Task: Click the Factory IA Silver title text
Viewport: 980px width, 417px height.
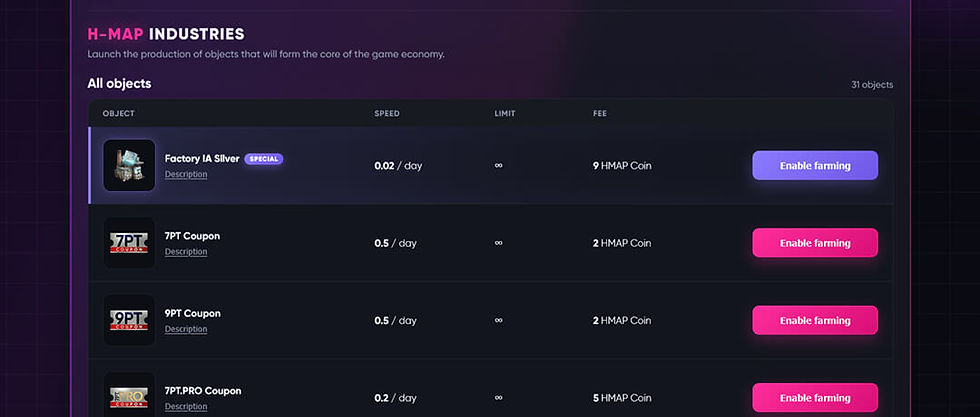Action: [202, 159]
